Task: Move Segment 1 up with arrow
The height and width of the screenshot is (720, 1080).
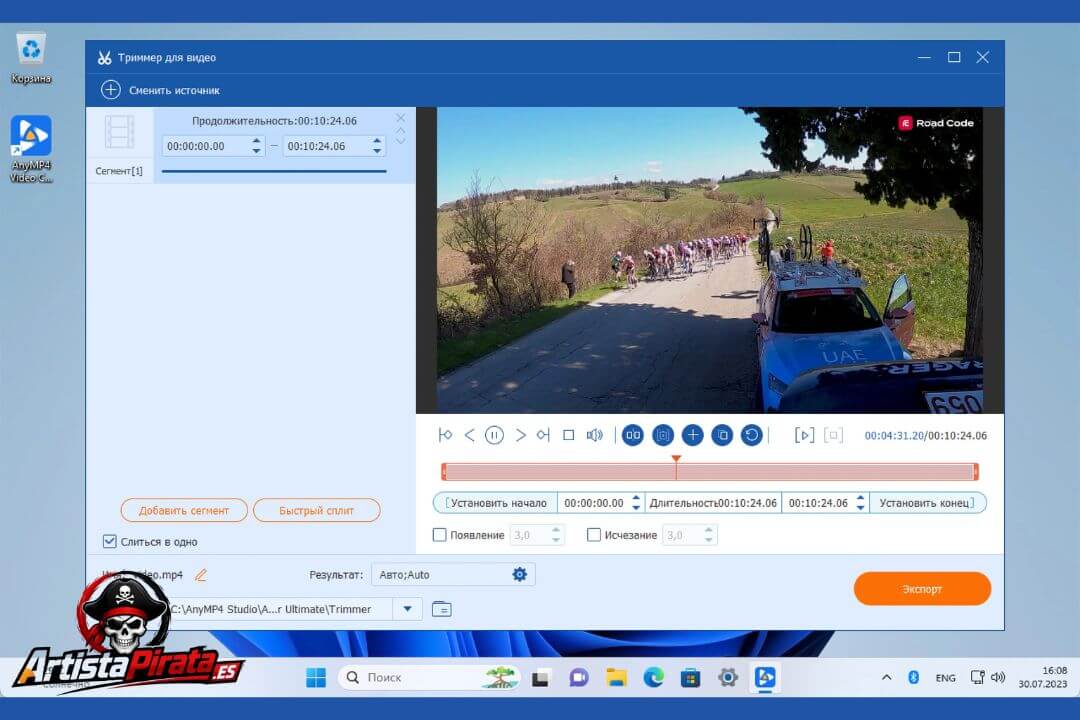Action: 401,130
